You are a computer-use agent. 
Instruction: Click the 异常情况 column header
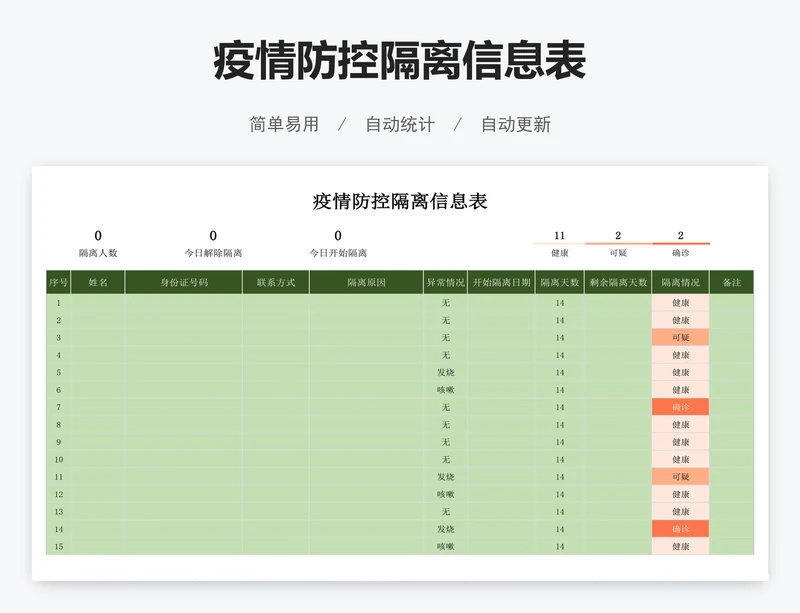click(445, 282)
